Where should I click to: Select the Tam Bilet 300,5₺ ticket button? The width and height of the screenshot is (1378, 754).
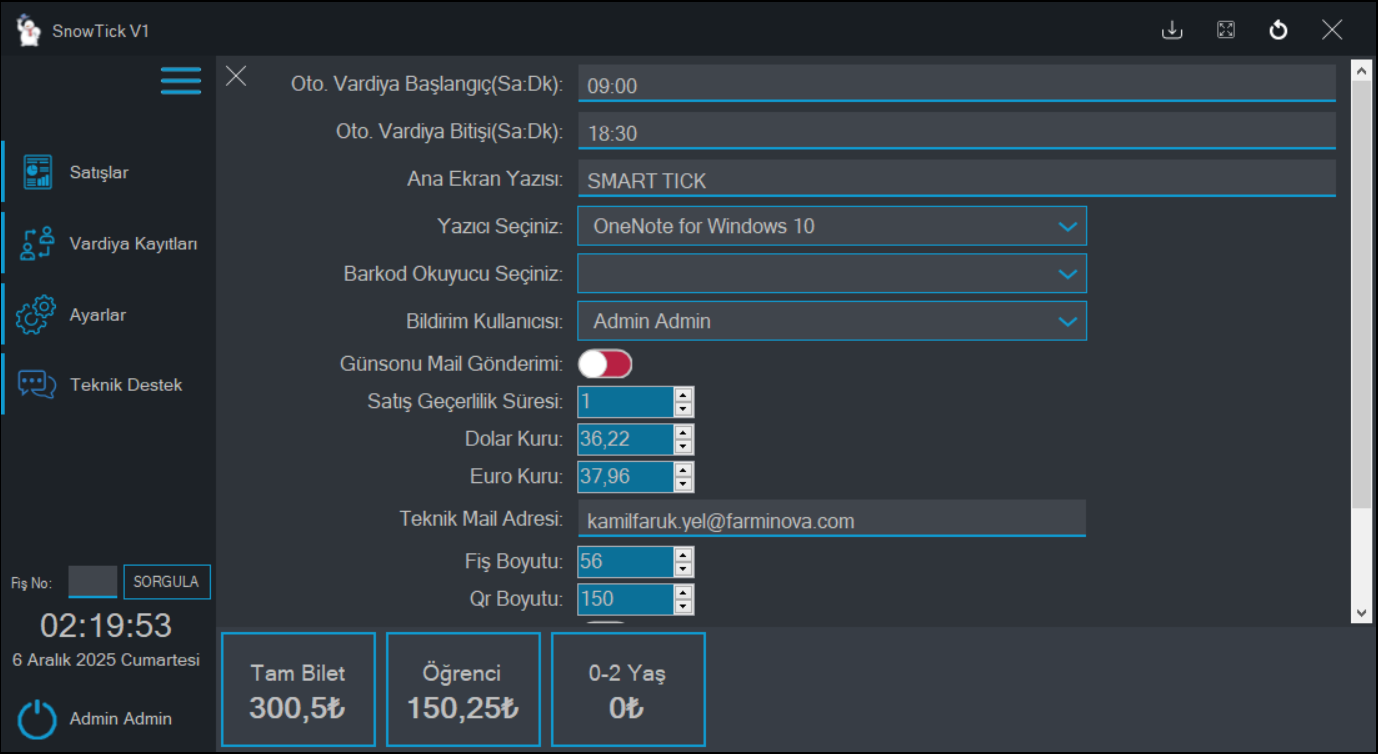tap(298, 689)
